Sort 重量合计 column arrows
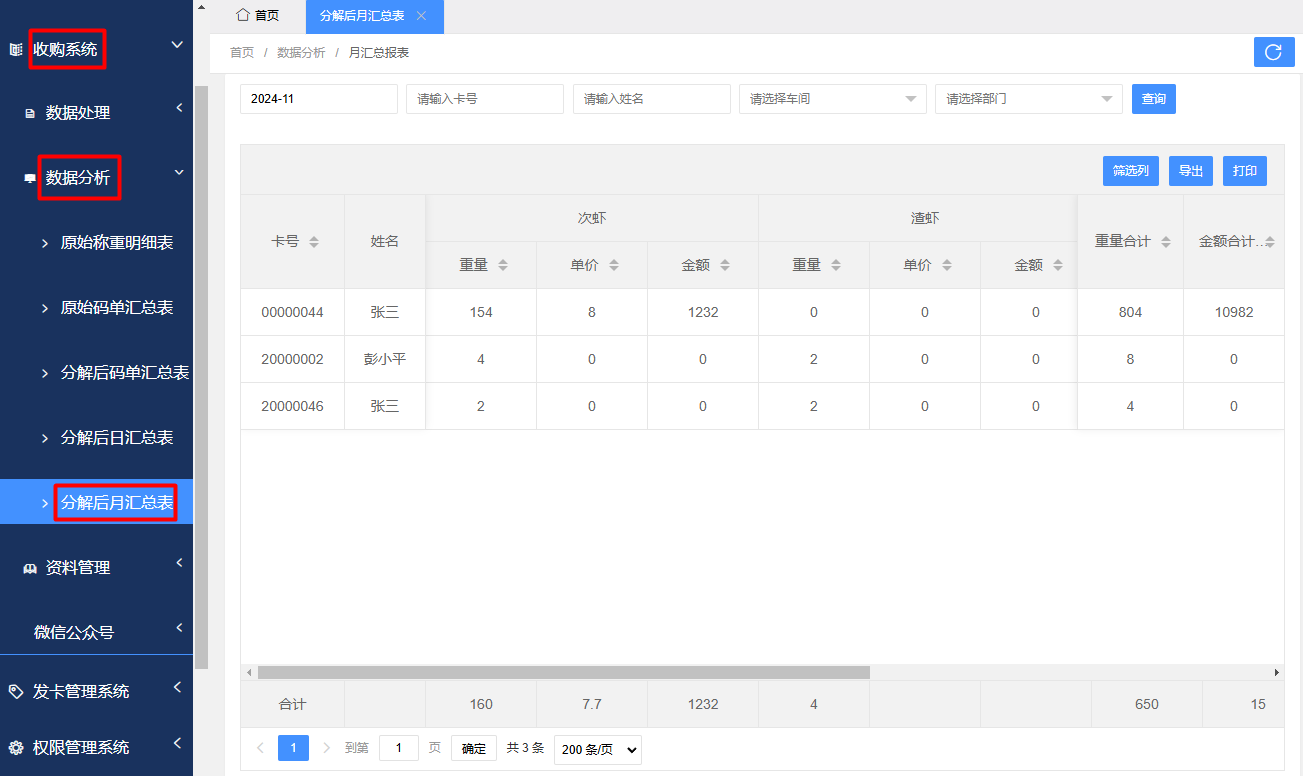 1166,242
